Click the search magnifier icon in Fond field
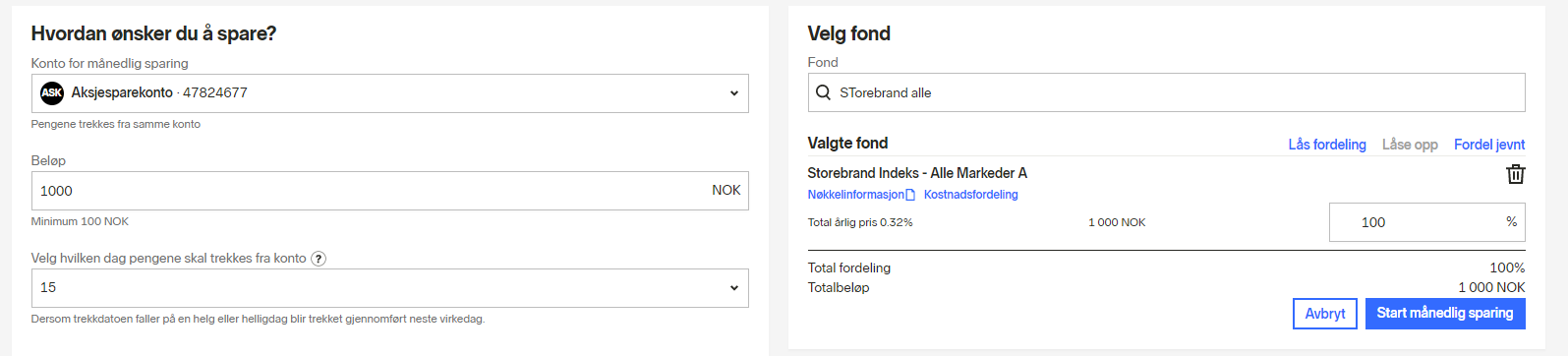 click(x=823, y=92)
